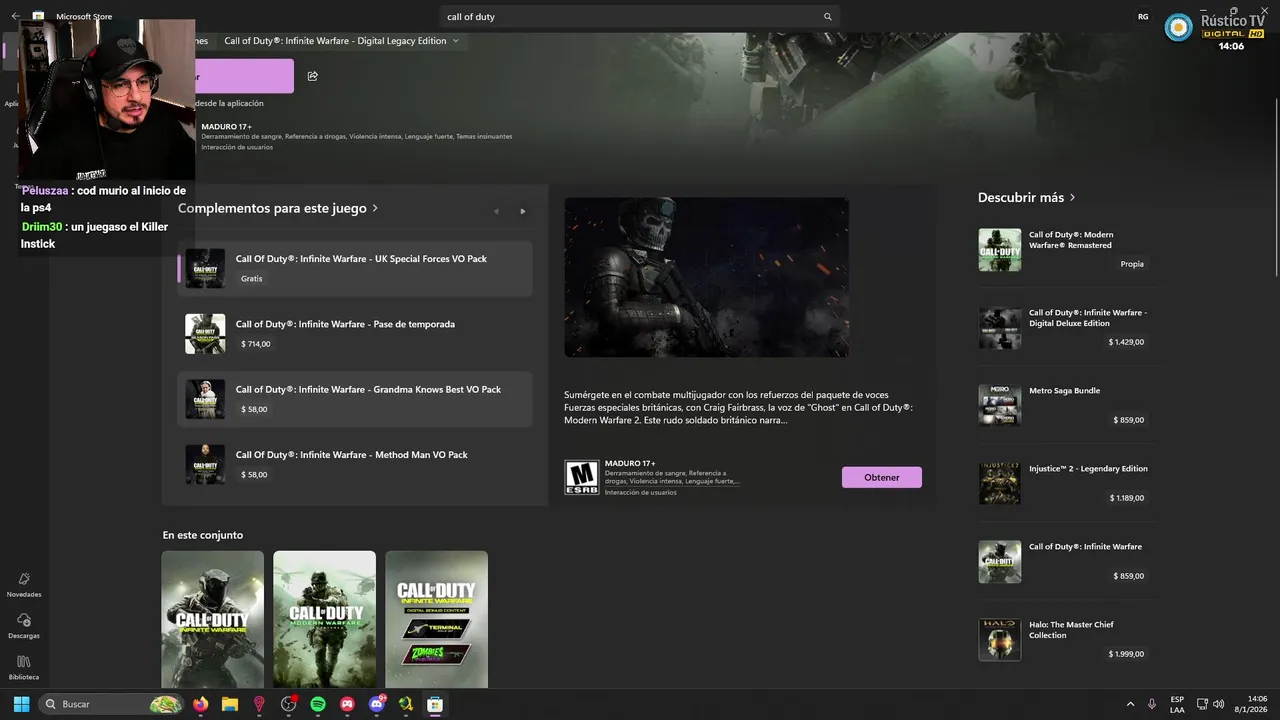Open Discord from the taskbar
Screen dimensions: 1280x720
tap(377, 704)
